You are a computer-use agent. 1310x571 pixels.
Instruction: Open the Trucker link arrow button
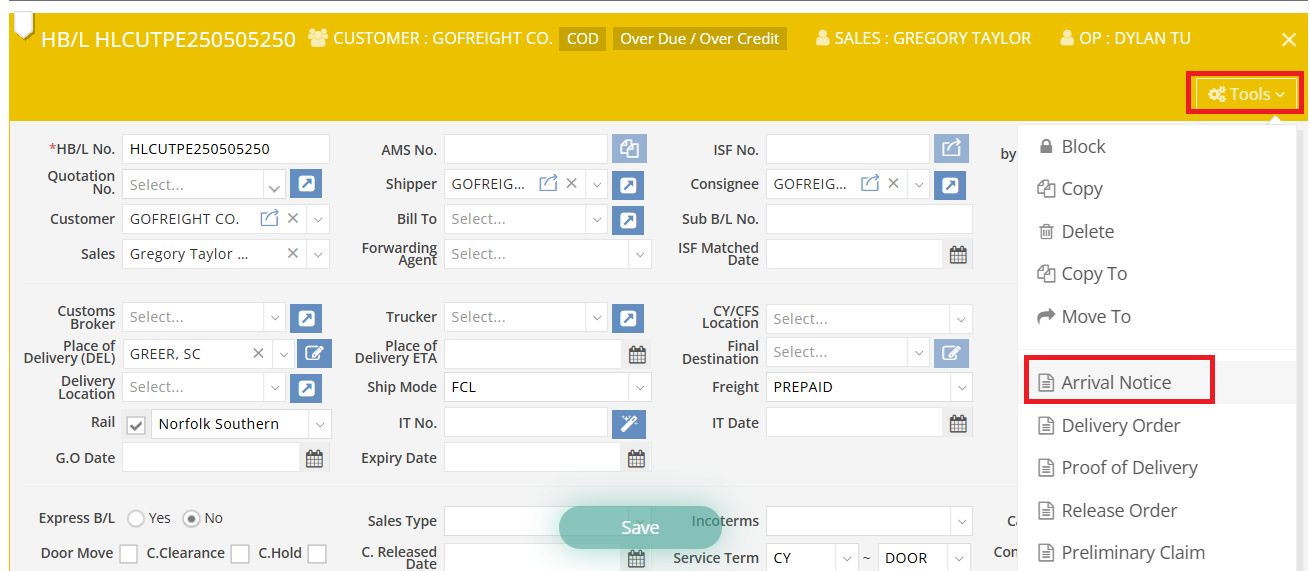(x=628, y=318)
